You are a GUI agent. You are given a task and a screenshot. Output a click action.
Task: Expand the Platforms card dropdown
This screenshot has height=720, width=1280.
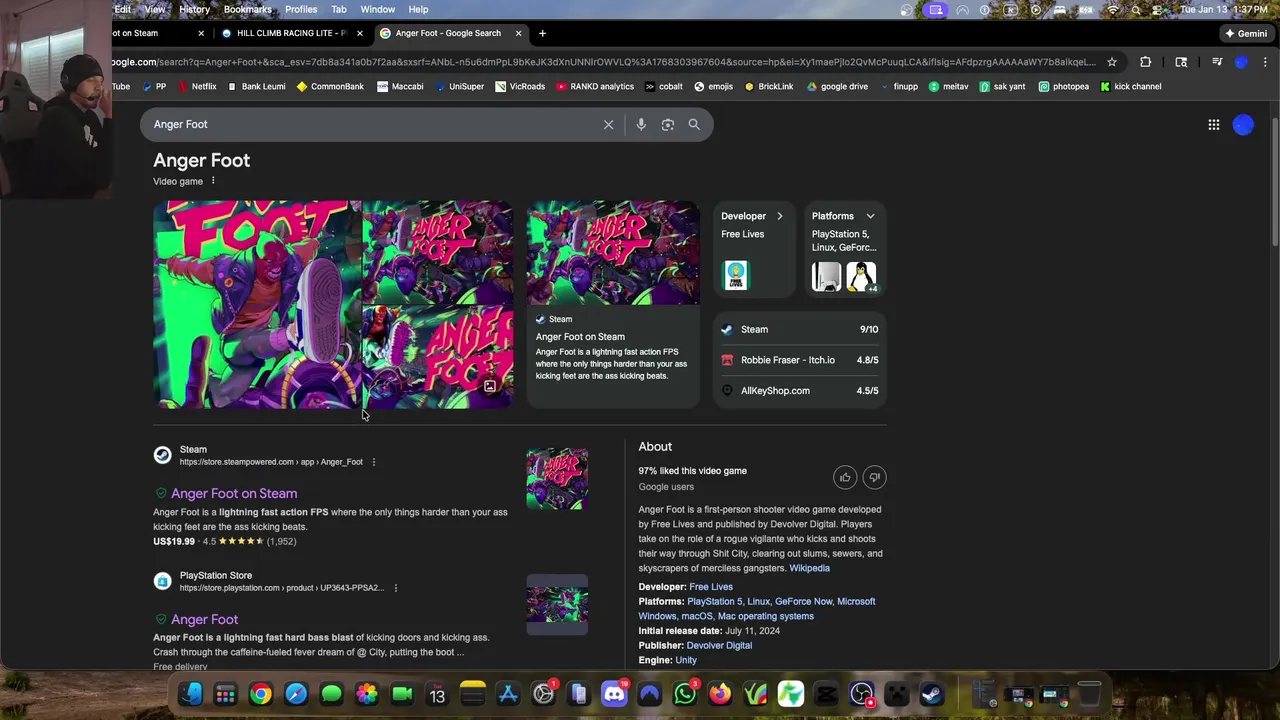pos(870,216)
